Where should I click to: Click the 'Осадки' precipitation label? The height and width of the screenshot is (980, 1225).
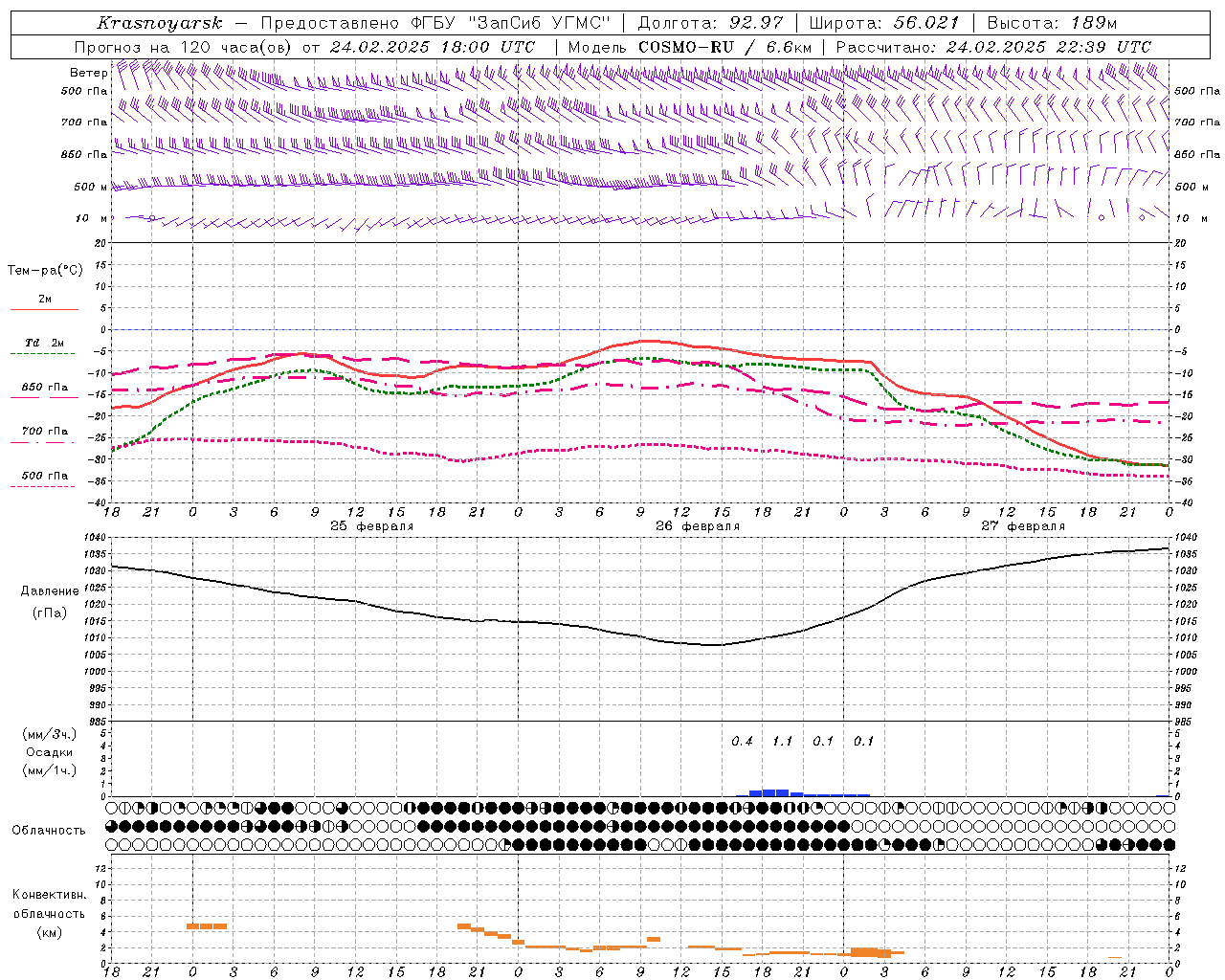click(50, 752)
